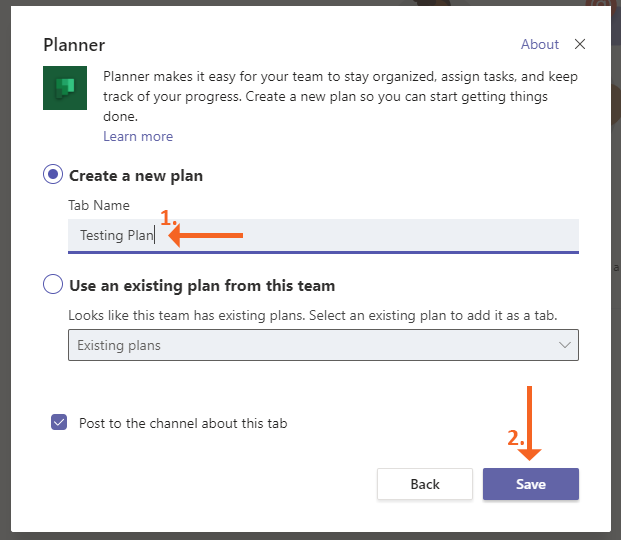
Task: Close the Planner dialog with X
Action: pos(580,44)
